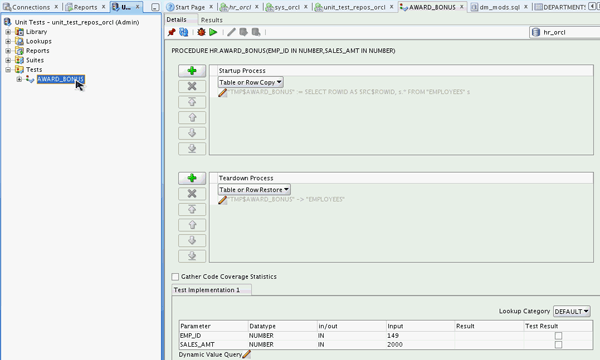Tick the Test Result checkbox for SALES_AMT
The height and width of the screenshot is (360, 600).
point(558,345)
